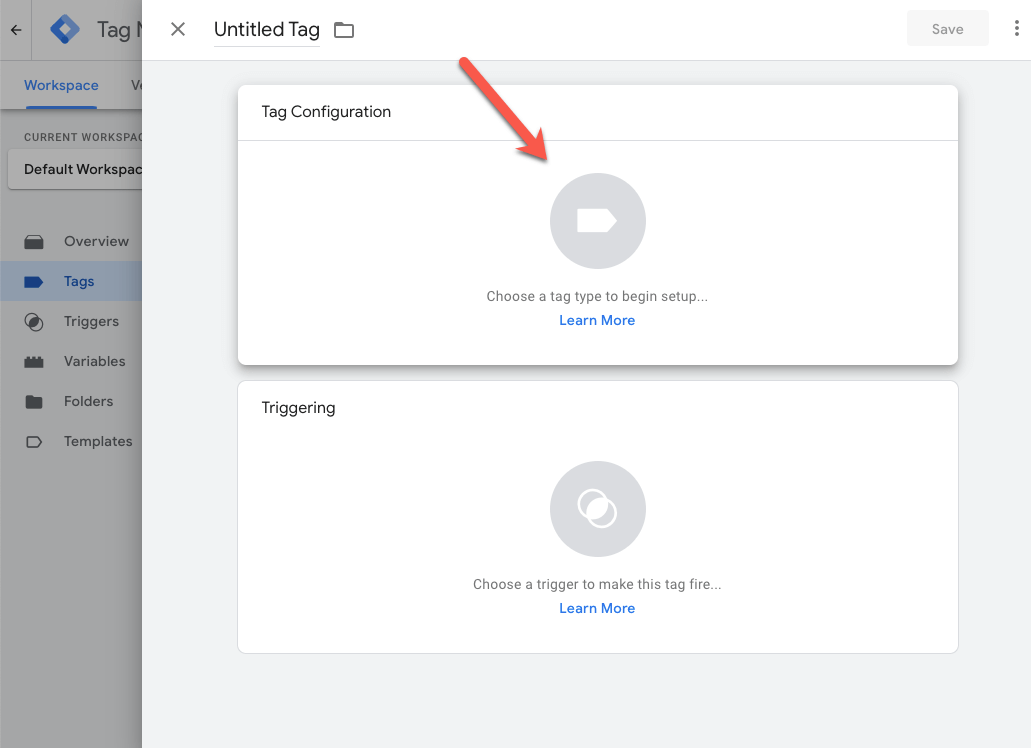Rename the Untitled Tag title field
The width and height of the screenshot is (1031, 748).
point(266,30)
